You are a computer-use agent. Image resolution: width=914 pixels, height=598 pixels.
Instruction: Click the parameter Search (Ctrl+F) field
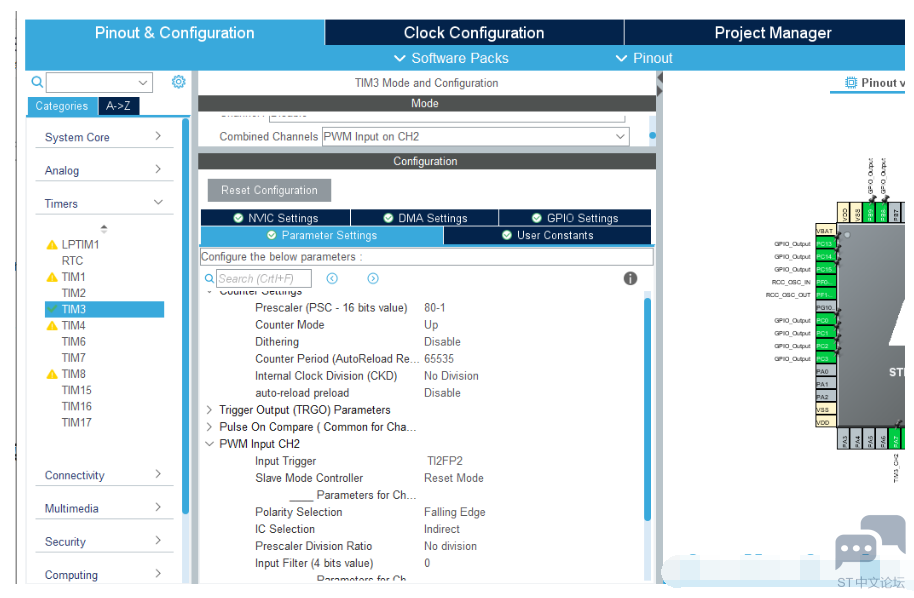(264, 279)
